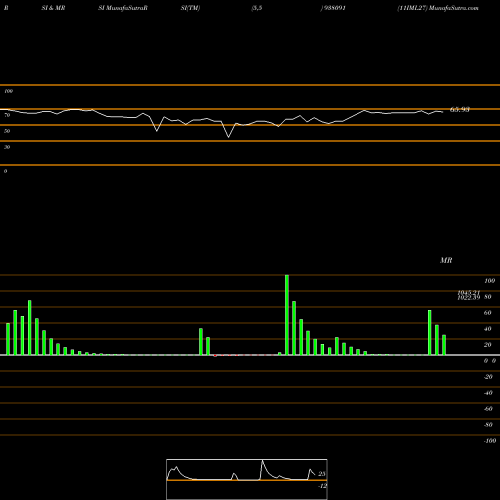Click the MR axis label -20
Image resolution: width=500 pixels, height=500 pixels.
[x=488, y=377]
